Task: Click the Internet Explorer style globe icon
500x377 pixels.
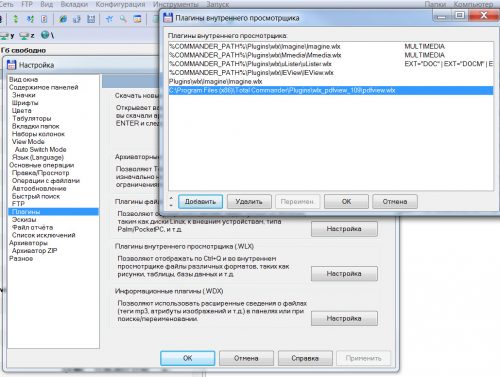Action: [62, 19]
